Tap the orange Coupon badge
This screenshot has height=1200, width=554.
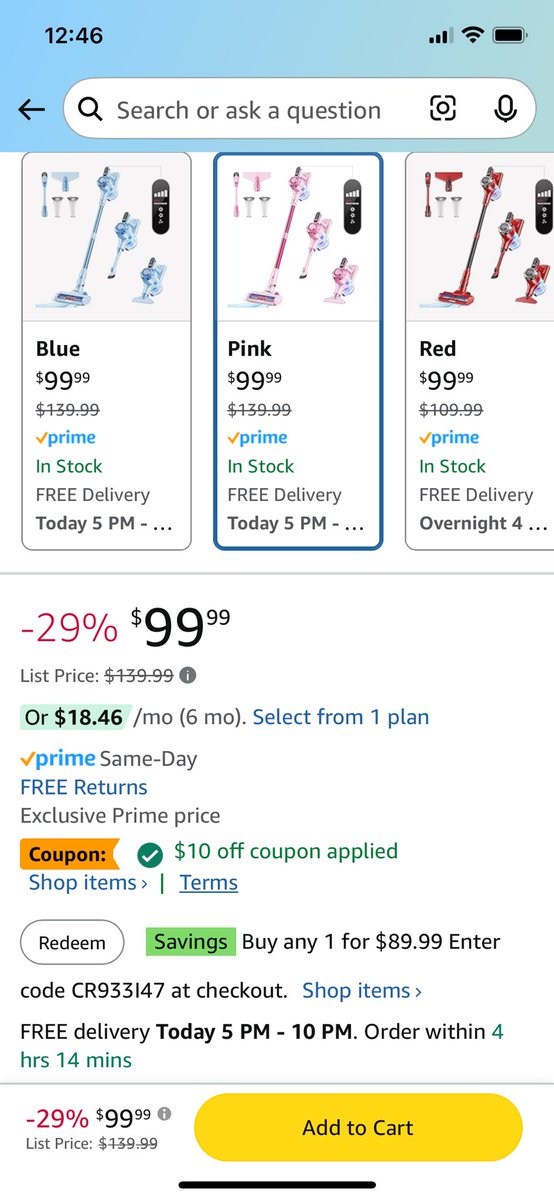tap(69, 855)
